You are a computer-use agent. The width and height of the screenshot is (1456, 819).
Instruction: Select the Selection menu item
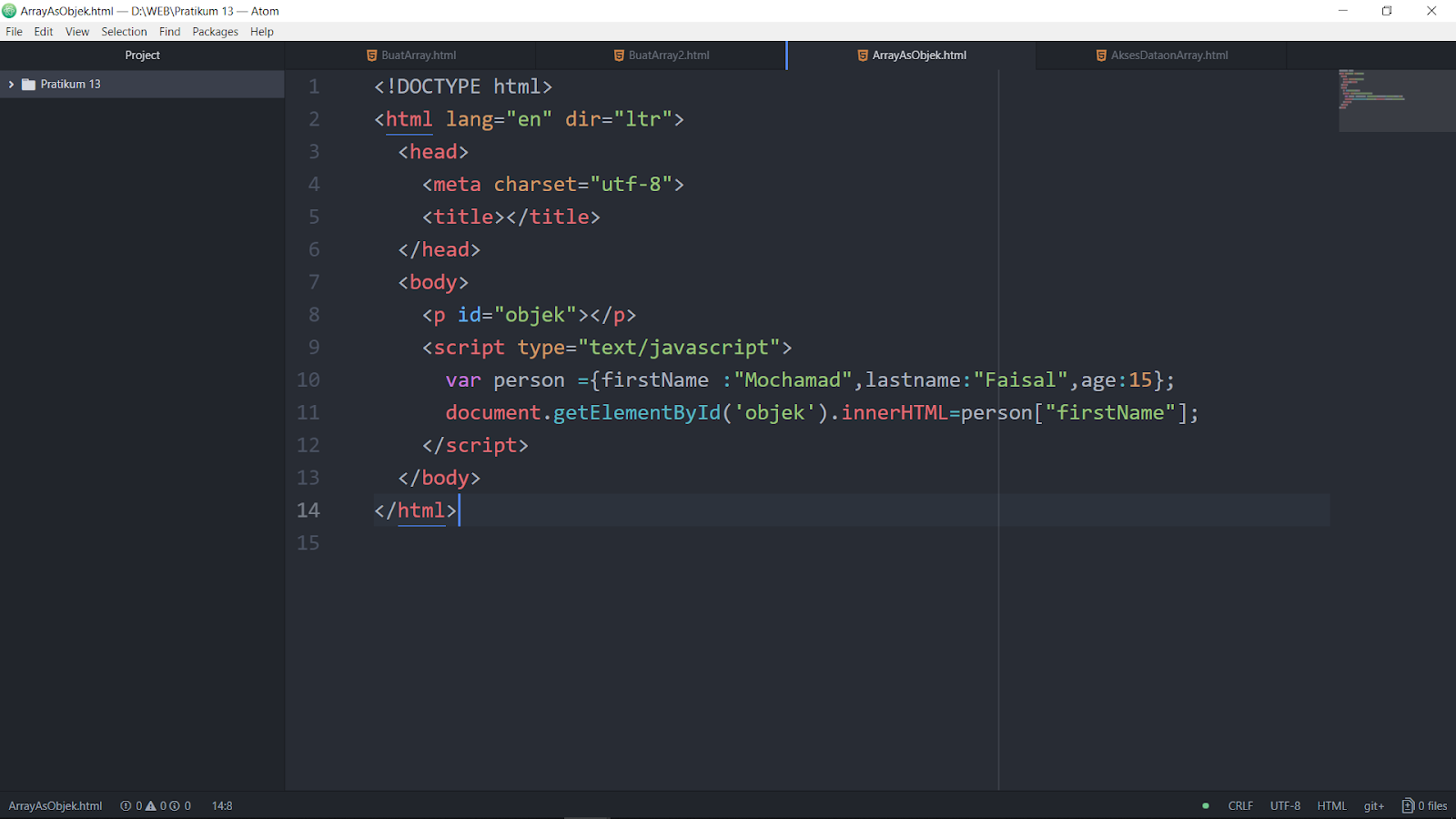click(124, 31)
